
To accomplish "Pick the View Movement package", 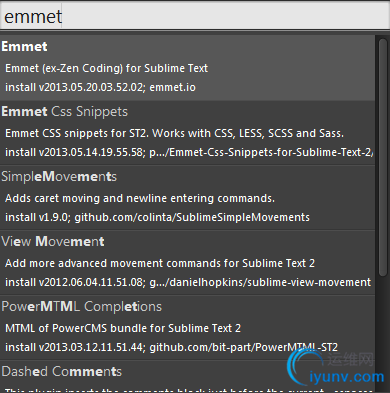I will 187,263.
